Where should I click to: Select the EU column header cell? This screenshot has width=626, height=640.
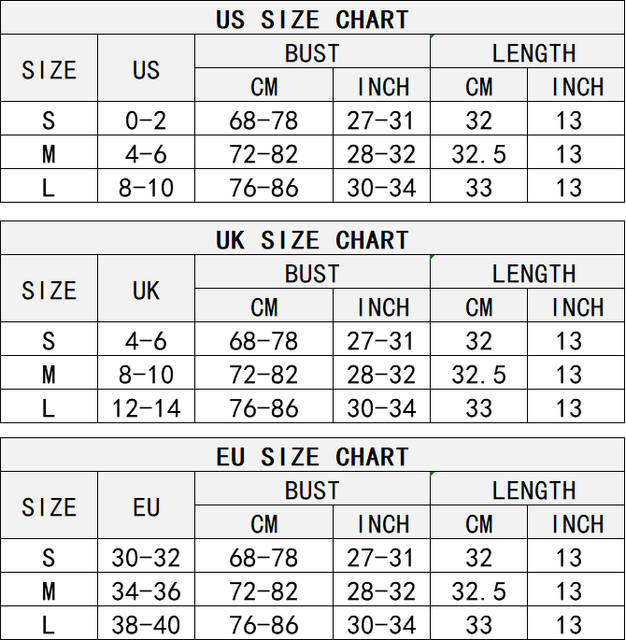(x=146, y=505)
